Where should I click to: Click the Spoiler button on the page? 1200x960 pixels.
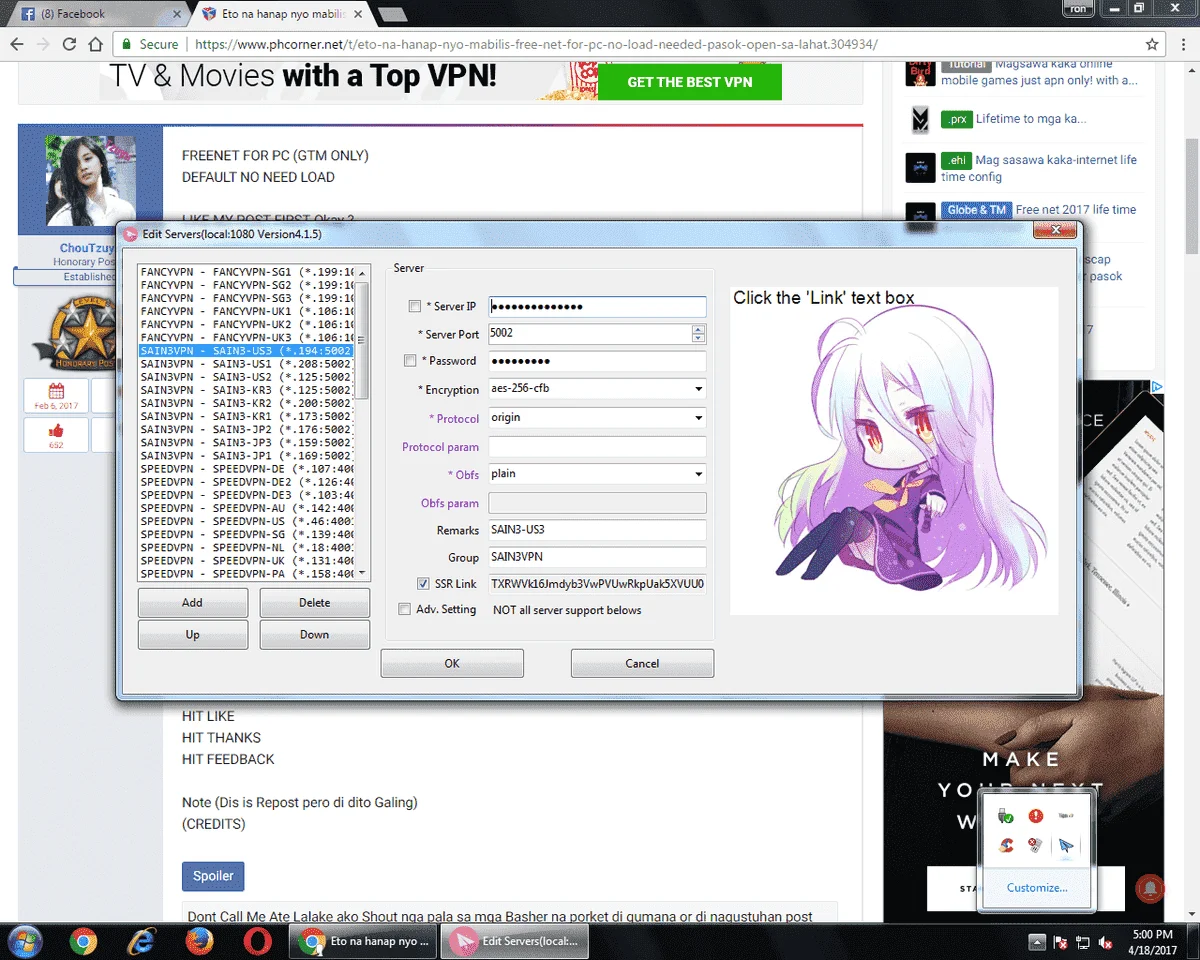(213, 876)
